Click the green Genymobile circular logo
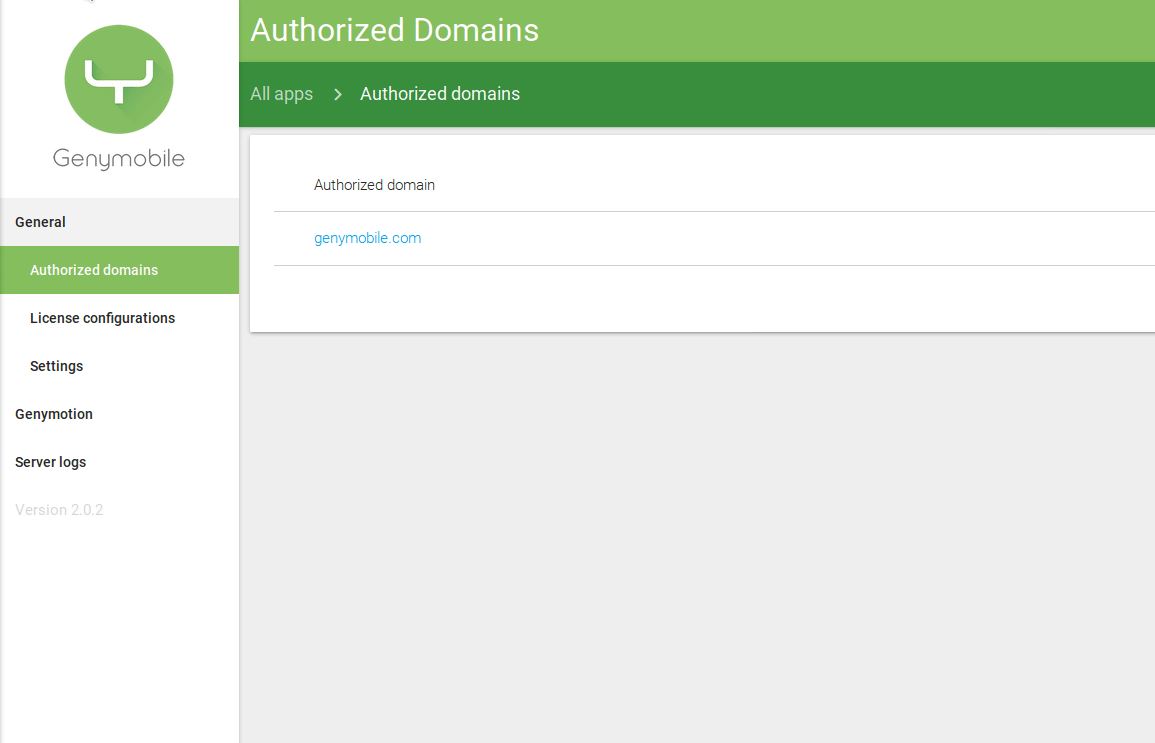 coord(119,80)
